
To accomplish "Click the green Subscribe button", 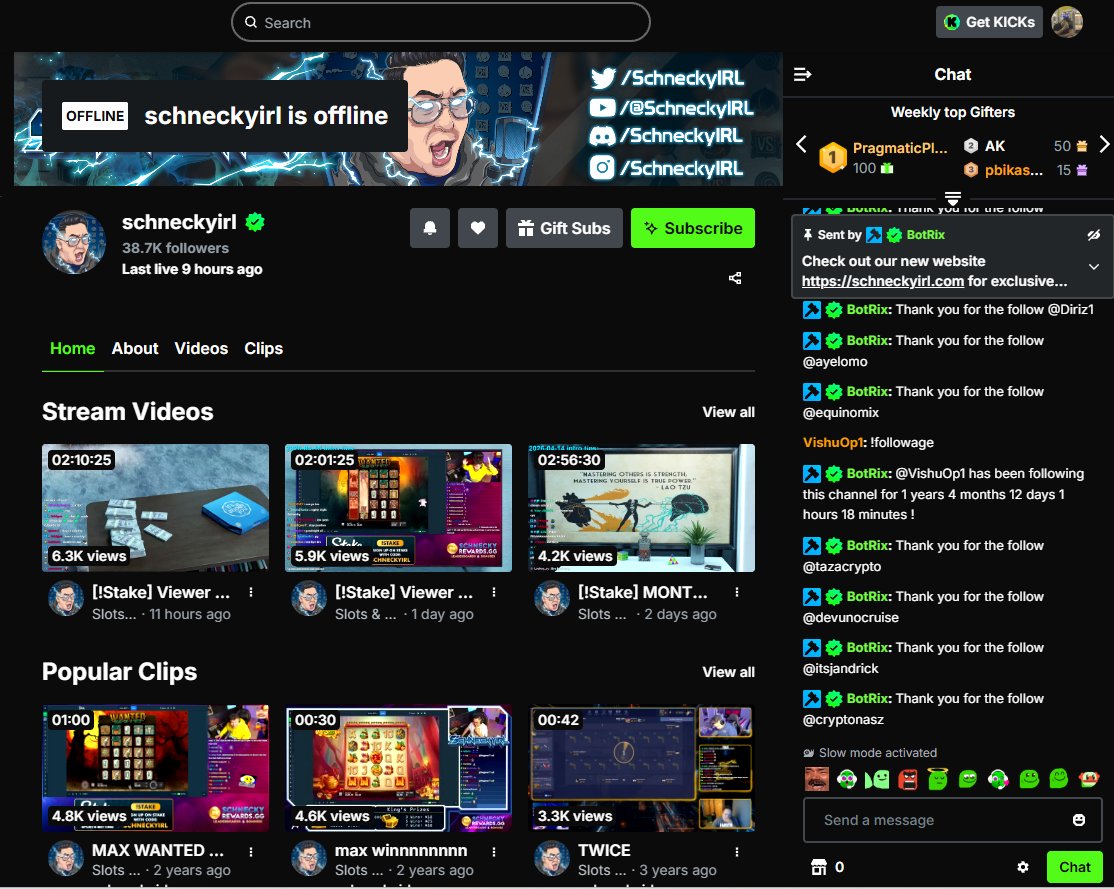I will click(693, 228).
